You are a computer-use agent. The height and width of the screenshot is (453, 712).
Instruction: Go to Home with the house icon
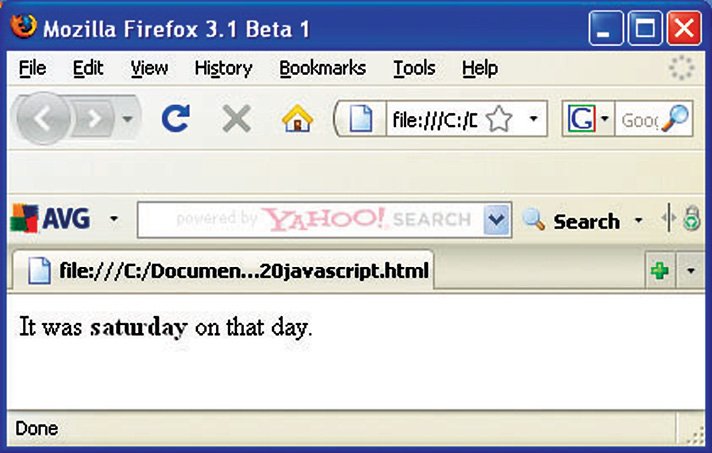click(x=297, y=118)
